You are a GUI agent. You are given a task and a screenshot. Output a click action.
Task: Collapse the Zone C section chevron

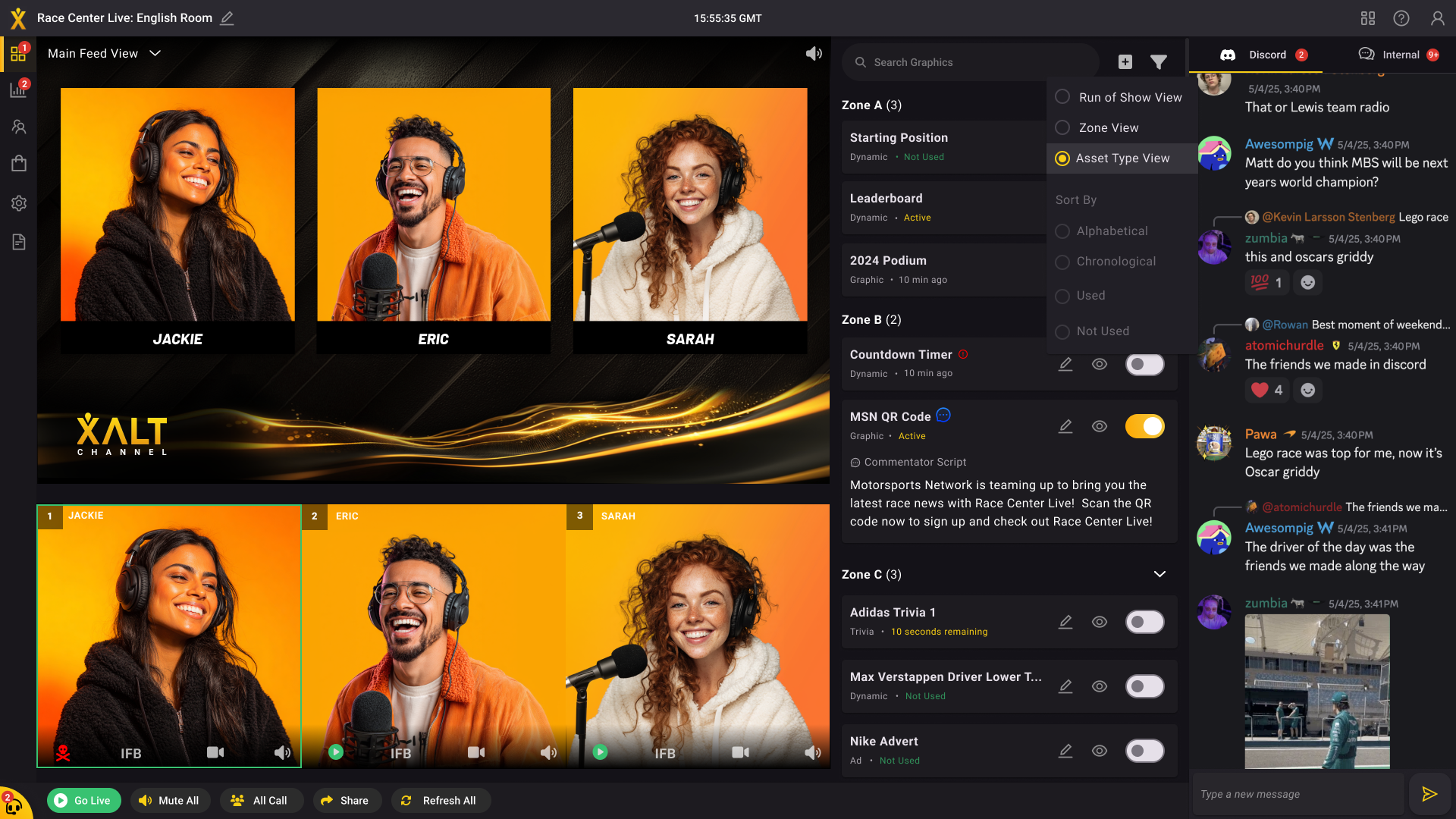pos(1159,574)
